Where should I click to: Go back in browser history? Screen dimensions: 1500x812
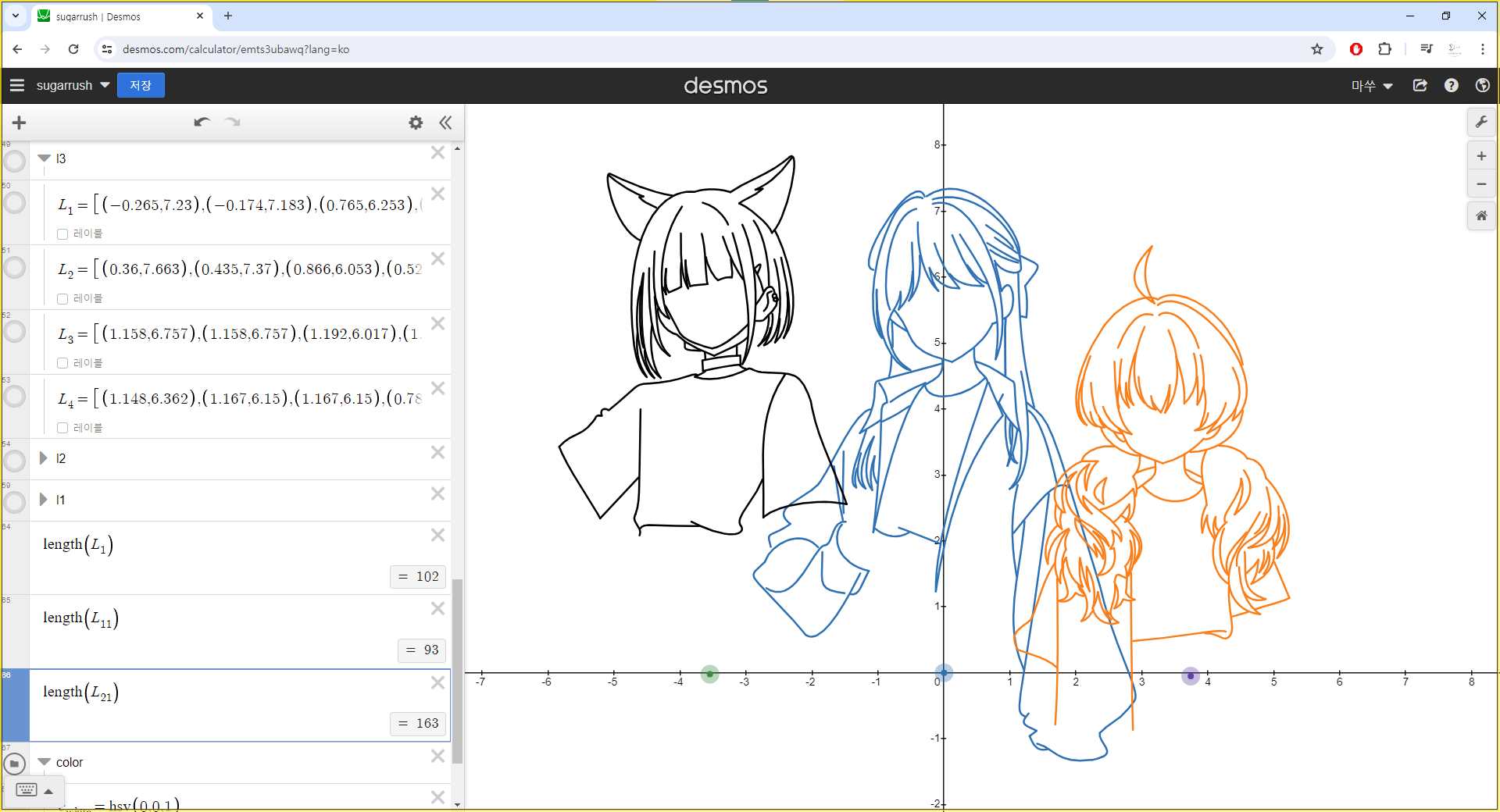tap(17, 49)
